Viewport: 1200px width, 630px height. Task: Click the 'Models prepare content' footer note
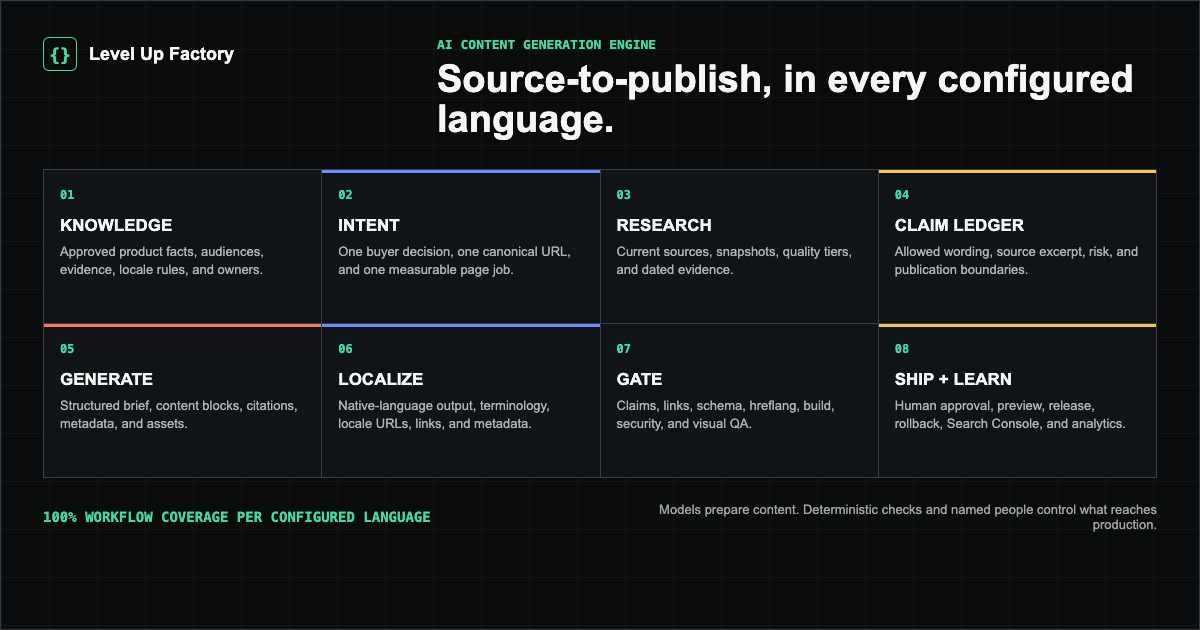point(908,517)
